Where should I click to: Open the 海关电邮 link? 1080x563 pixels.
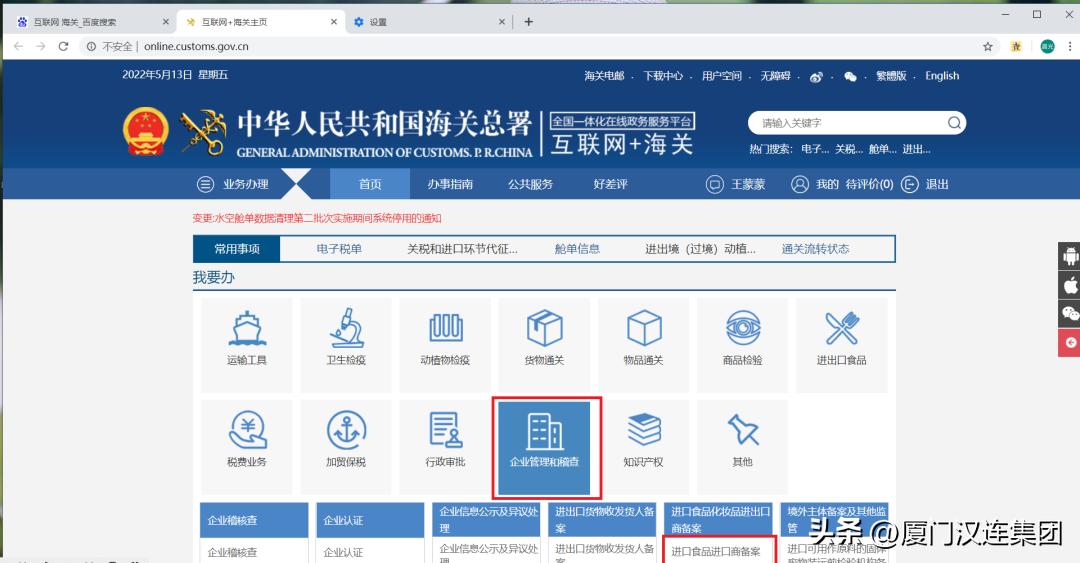tap(604, 76)
